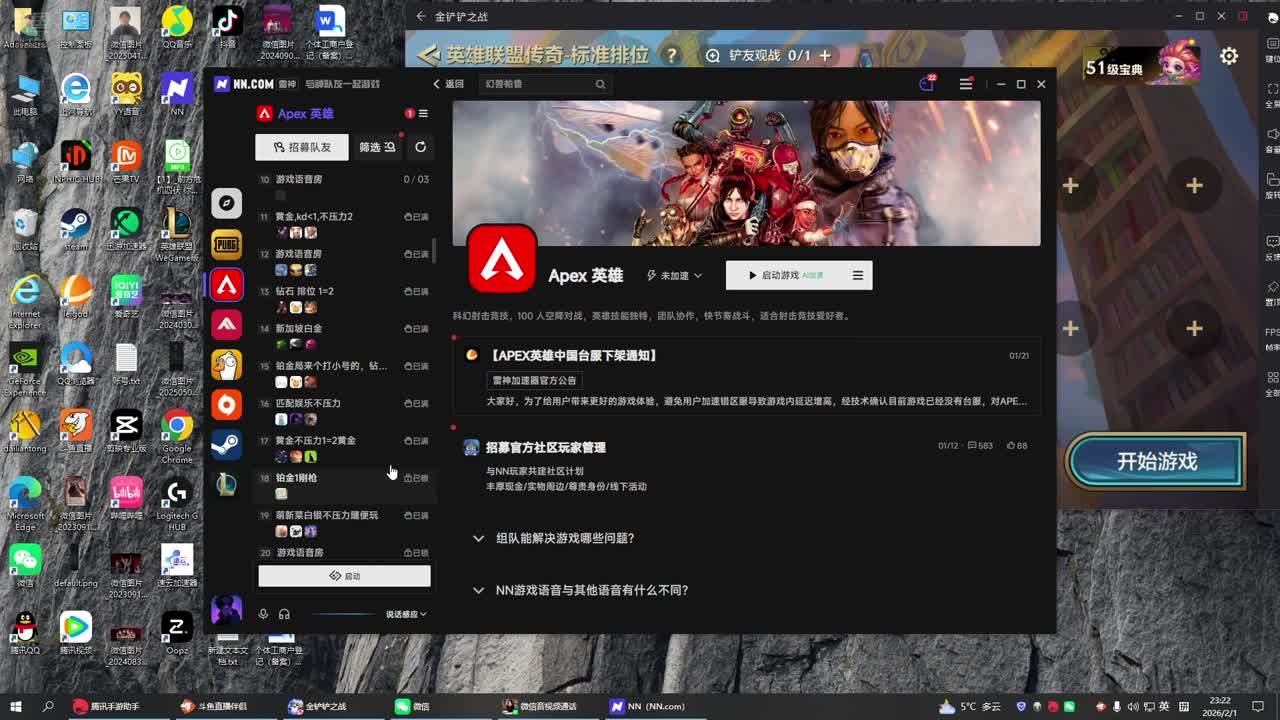Screen dimensions: 1280x720
Task: Select room 18 铂金1刚枪
Action: coord(343,486)
